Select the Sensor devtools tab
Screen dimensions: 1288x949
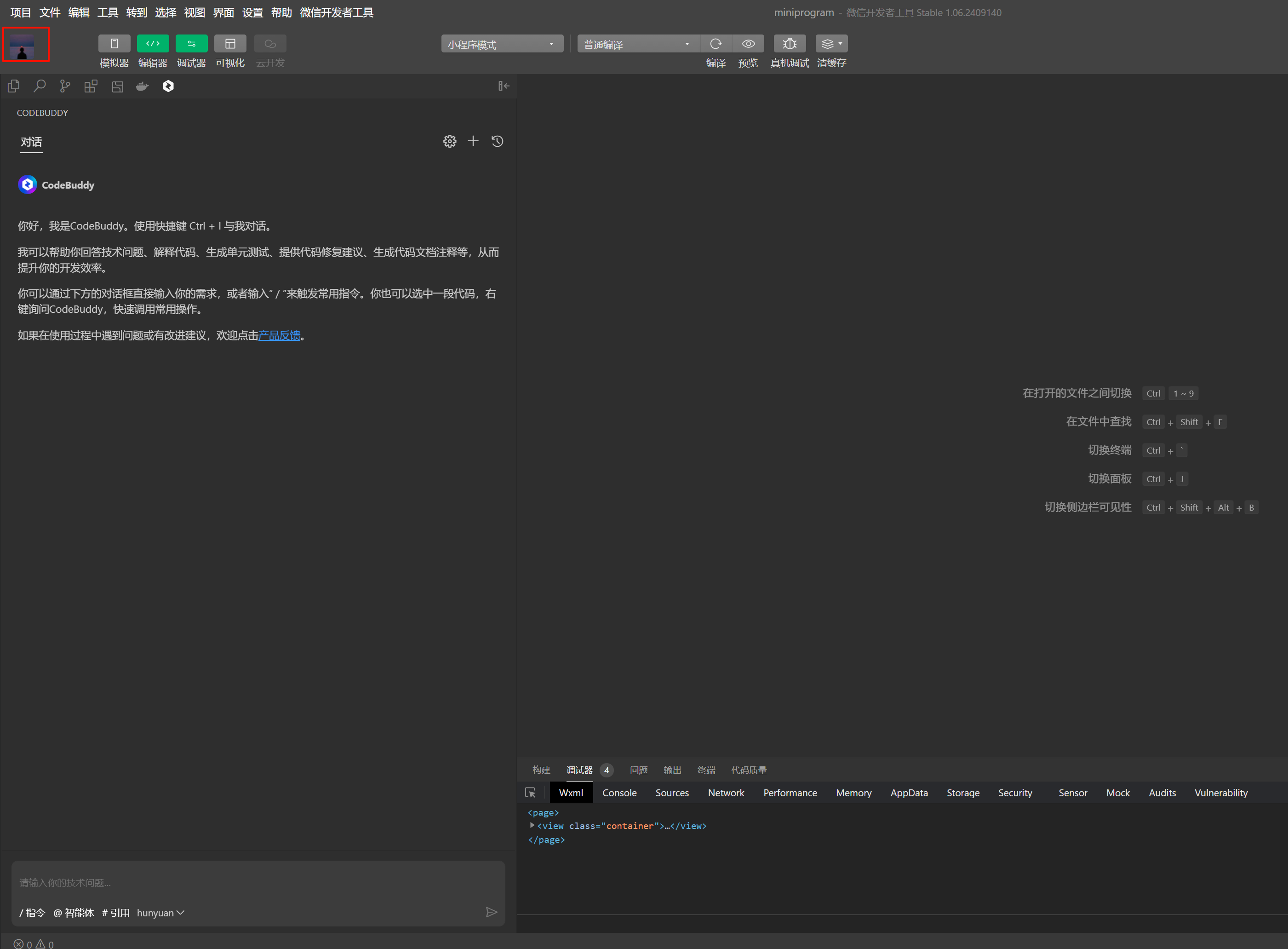(1073, 793)
